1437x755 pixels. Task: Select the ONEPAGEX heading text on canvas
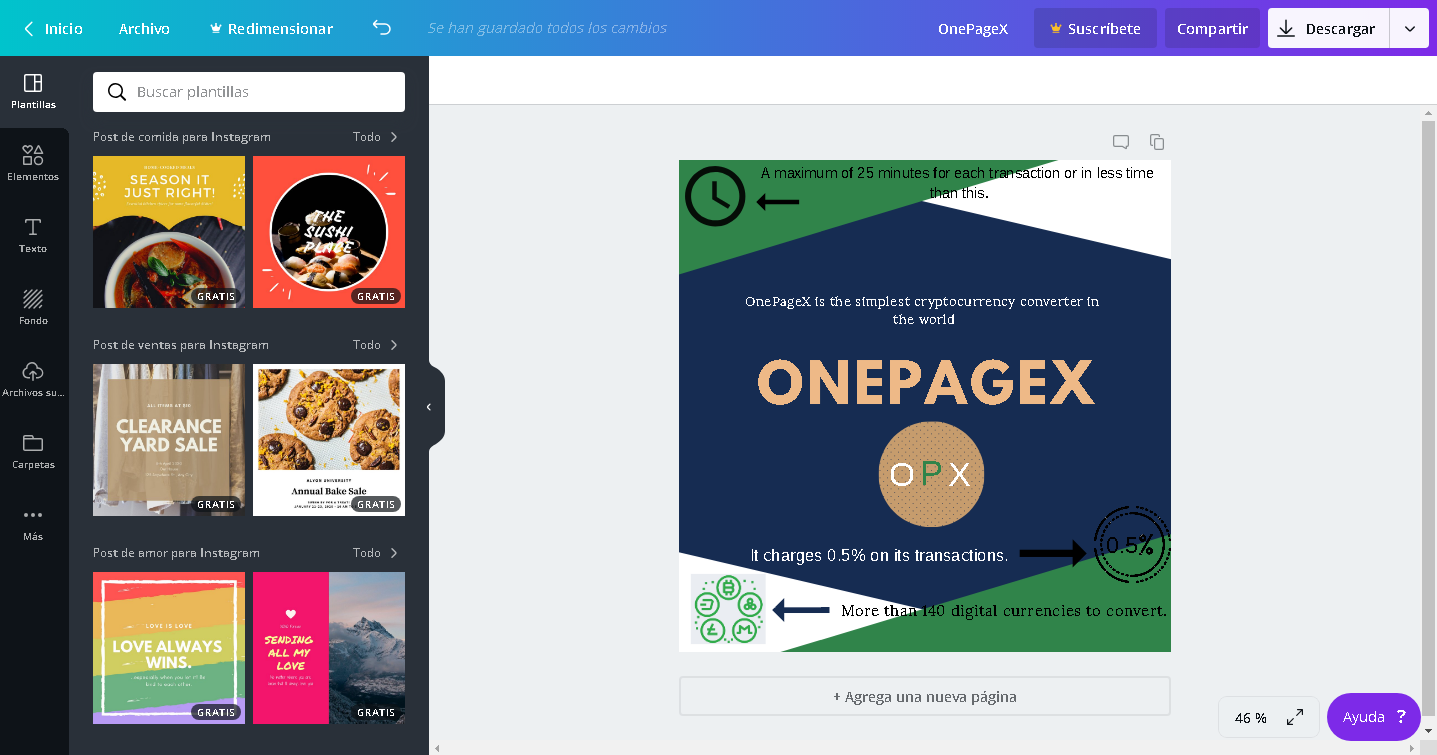click(926, 382)
